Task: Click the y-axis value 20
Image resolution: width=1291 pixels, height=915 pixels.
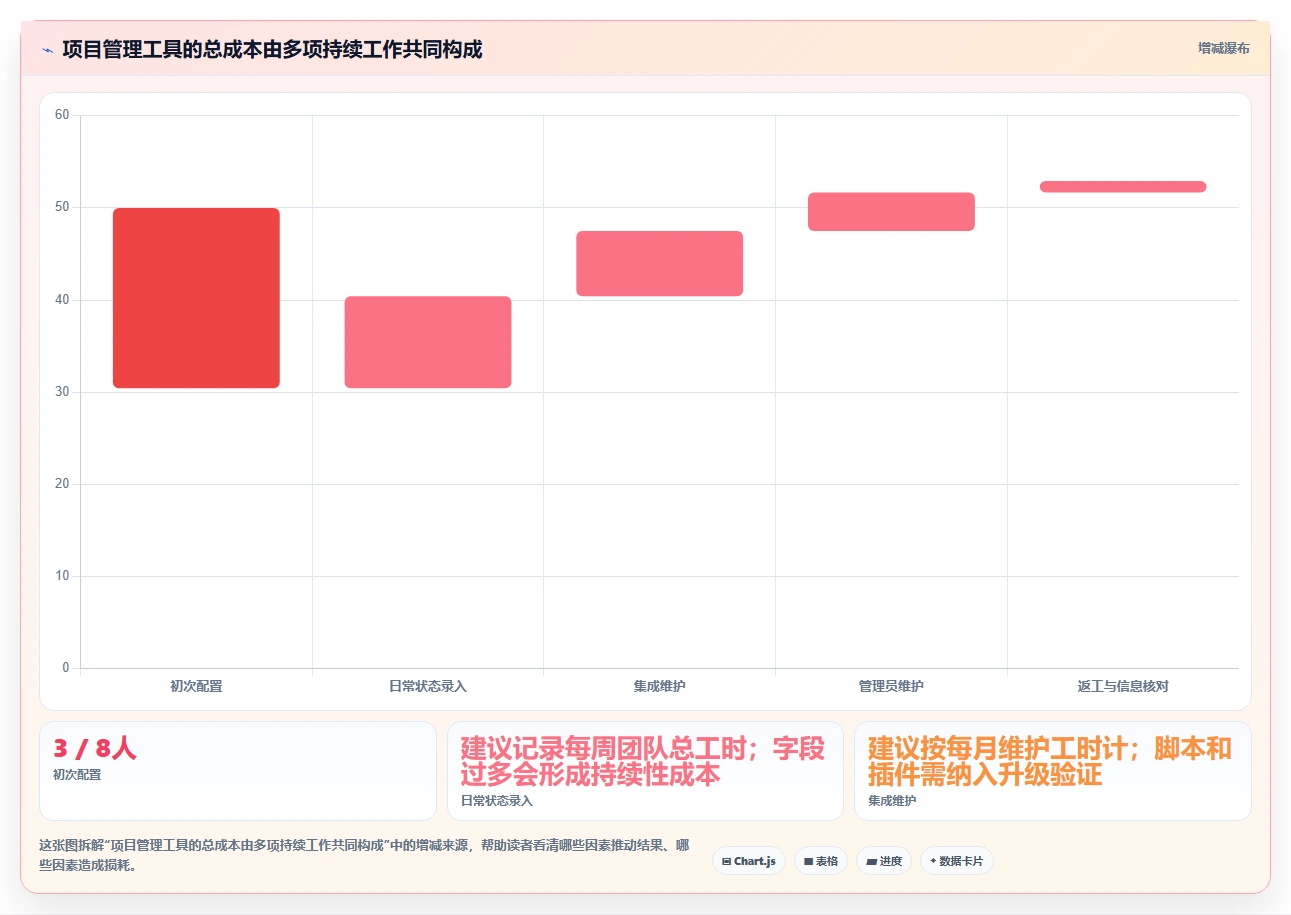Action: tap(62, 484)
